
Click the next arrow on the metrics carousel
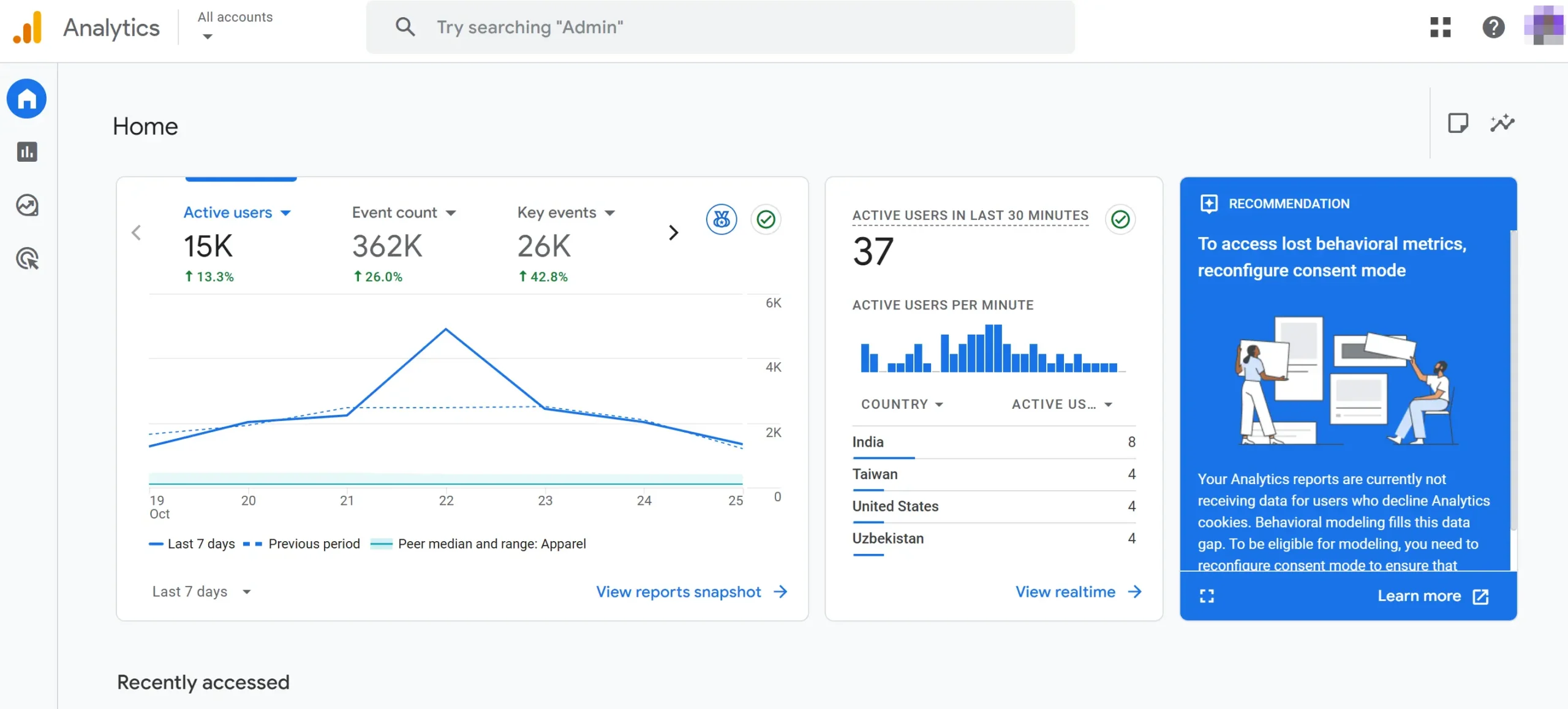[x=674, y=233]
